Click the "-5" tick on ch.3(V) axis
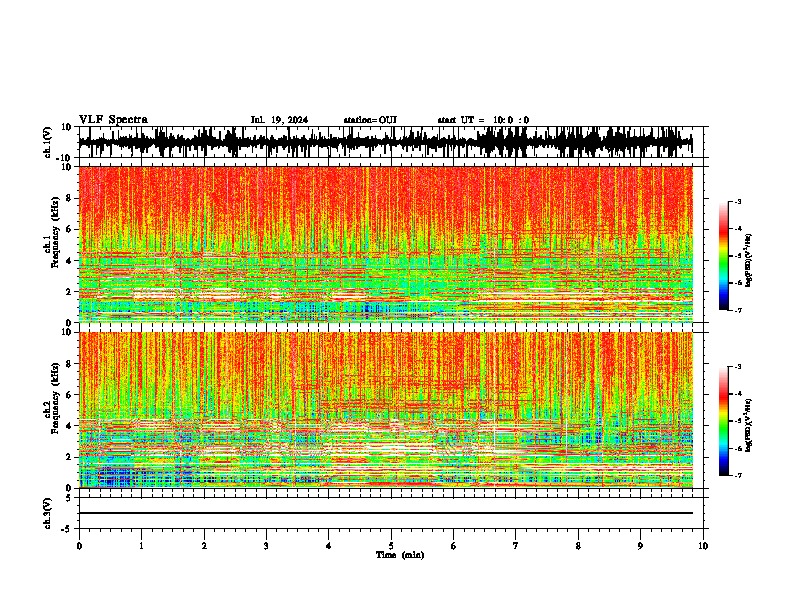Screen dimensions: 792x612 67,529
